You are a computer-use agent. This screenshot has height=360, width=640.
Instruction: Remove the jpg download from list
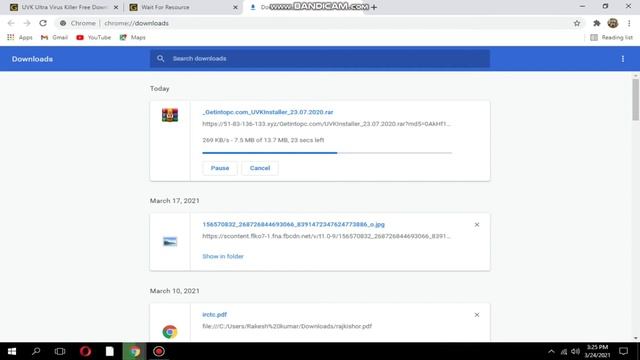[477, 224]
